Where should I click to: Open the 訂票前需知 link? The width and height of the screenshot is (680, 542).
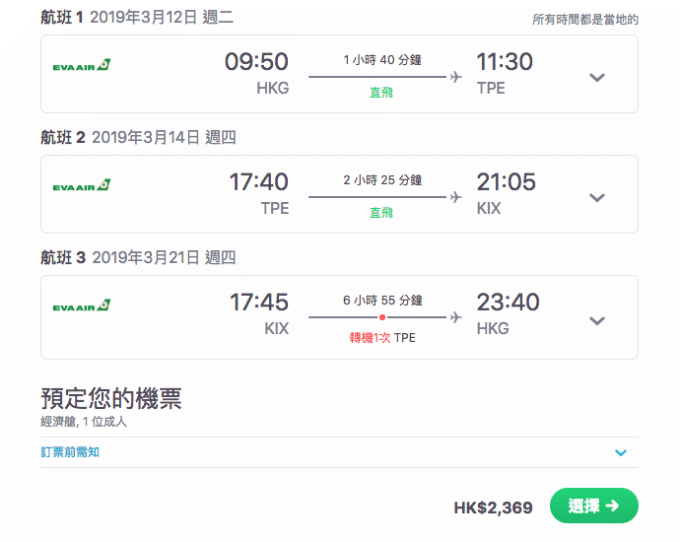pos(70,452)
